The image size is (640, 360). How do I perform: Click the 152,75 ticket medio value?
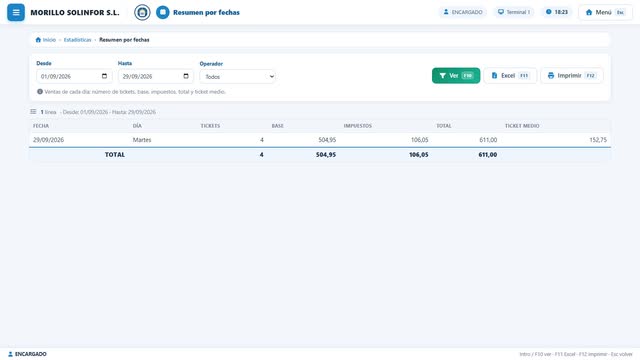click(x=598, y=140)
